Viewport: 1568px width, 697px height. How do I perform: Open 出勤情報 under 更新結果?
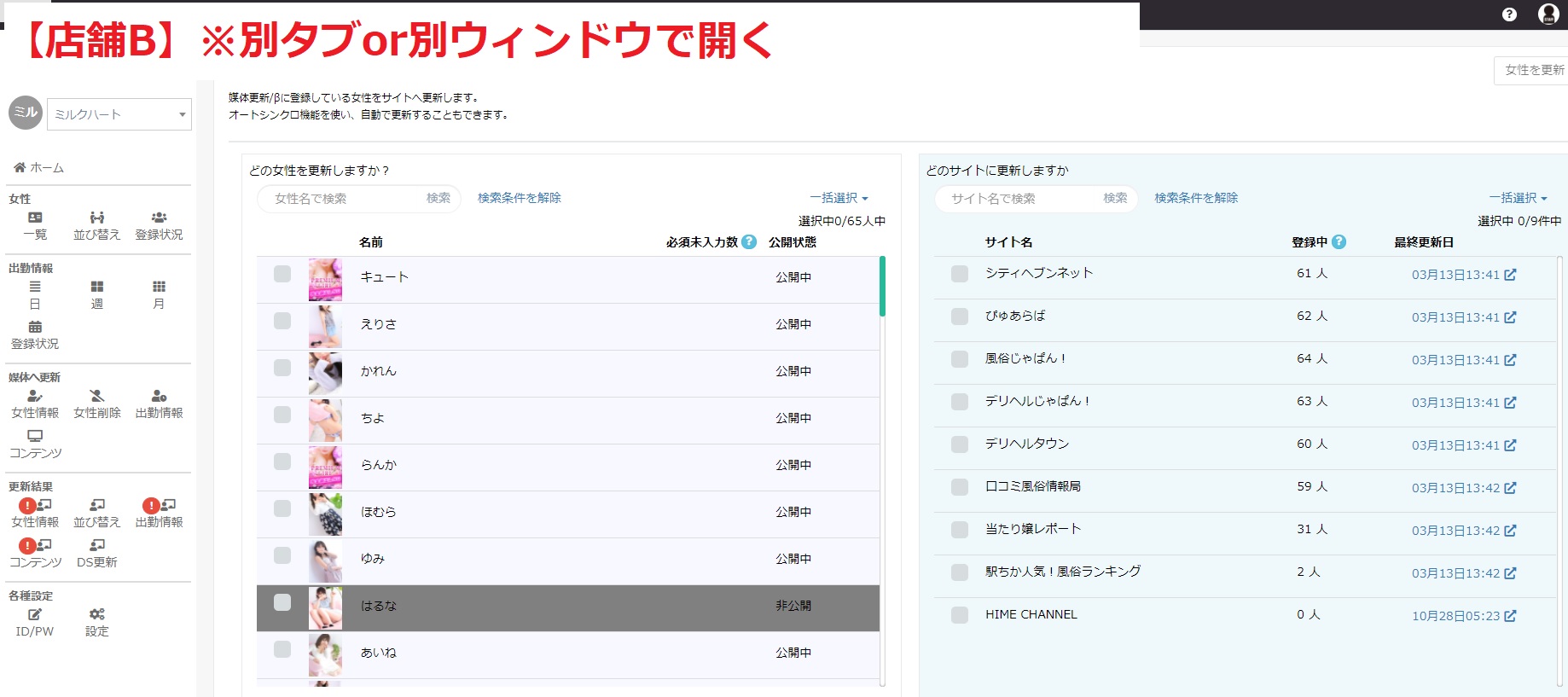pos(159,514)
